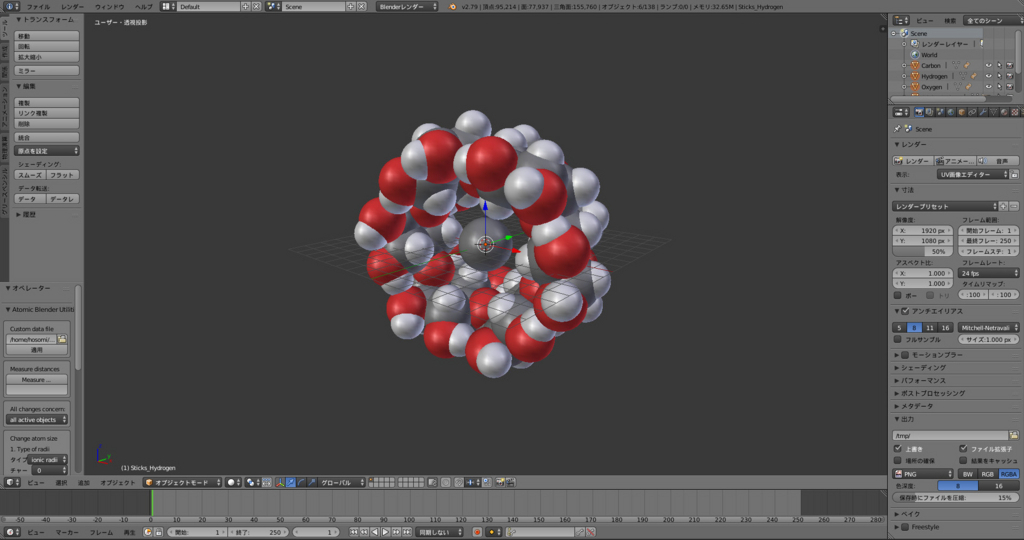Select the Texture properties tab icon

point(1014,112)
